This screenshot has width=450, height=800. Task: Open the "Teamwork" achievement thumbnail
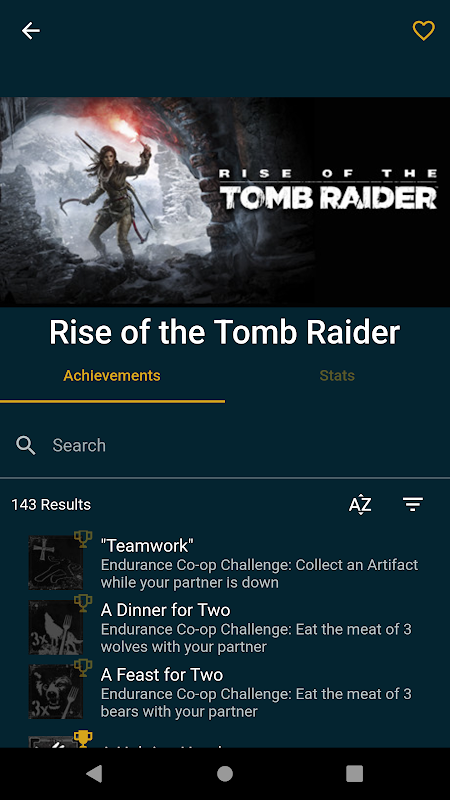point(56,563)
